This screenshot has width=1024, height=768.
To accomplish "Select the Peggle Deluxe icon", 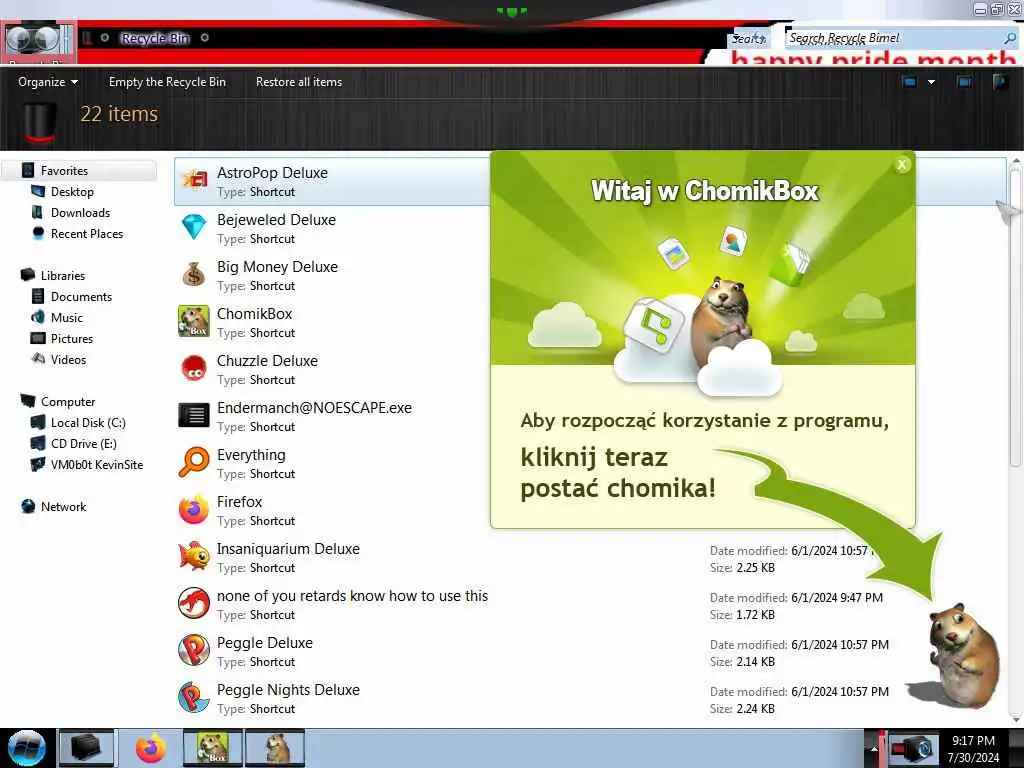I will click(194, 650).
